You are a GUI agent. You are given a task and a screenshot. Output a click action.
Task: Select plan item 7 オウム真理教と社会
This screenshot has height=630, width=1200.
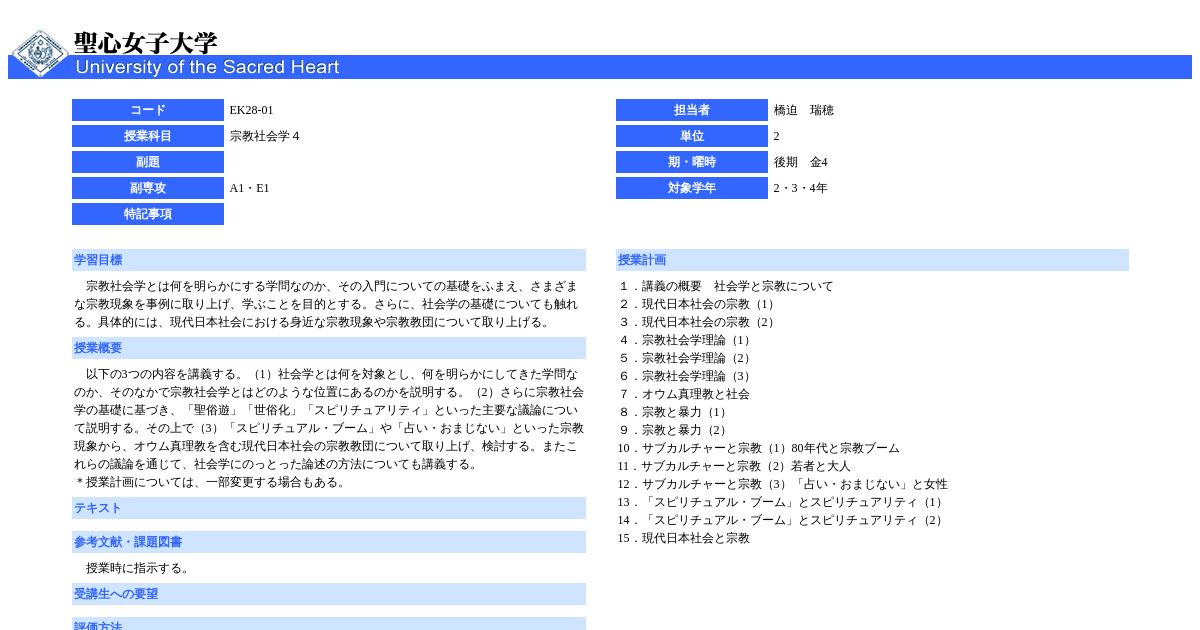click(x=683, y=394)
